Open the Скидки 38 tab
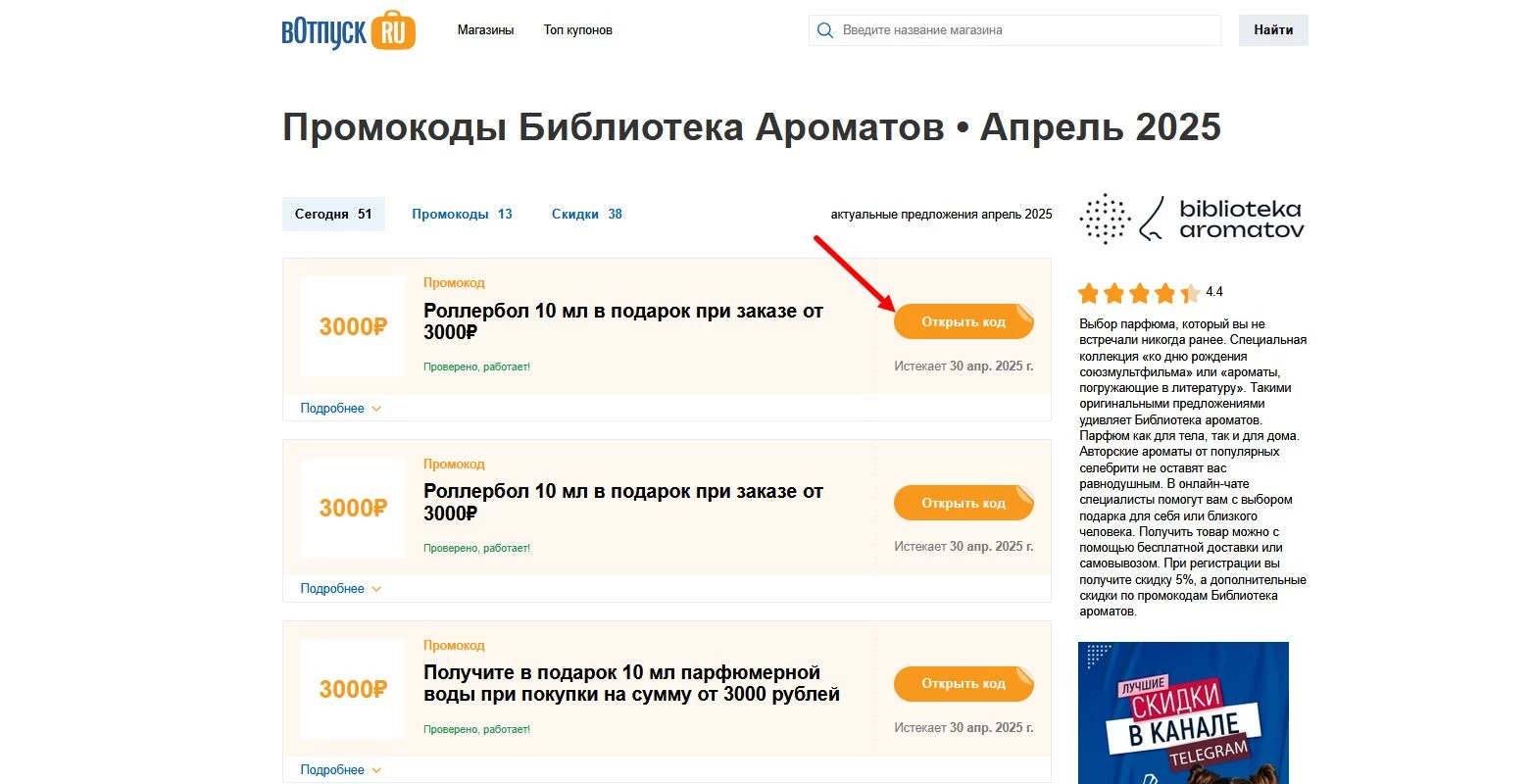Image resolution: width=1532 pixels, height=784 pixels. (x=586, y=214)
